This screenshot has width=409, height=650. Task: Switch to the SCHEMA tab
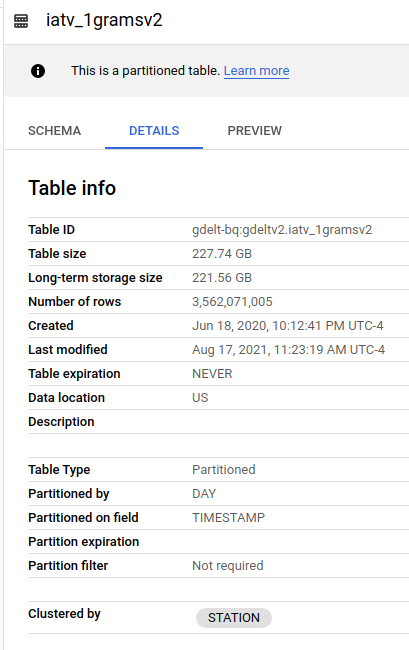pyautogui.click(x=54, y=131)
